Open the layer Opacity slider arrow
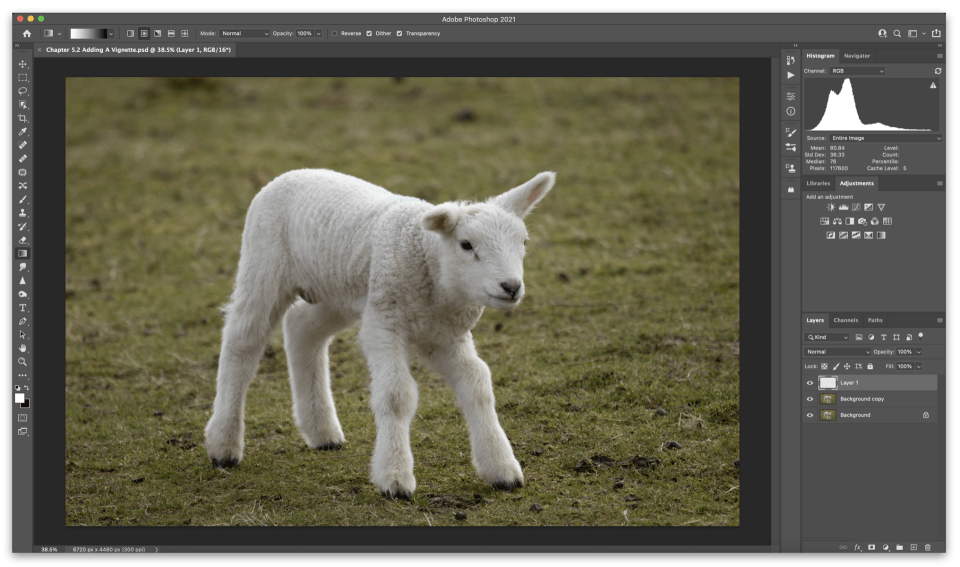This screenshot has width=960, height=567. point(918,352)
